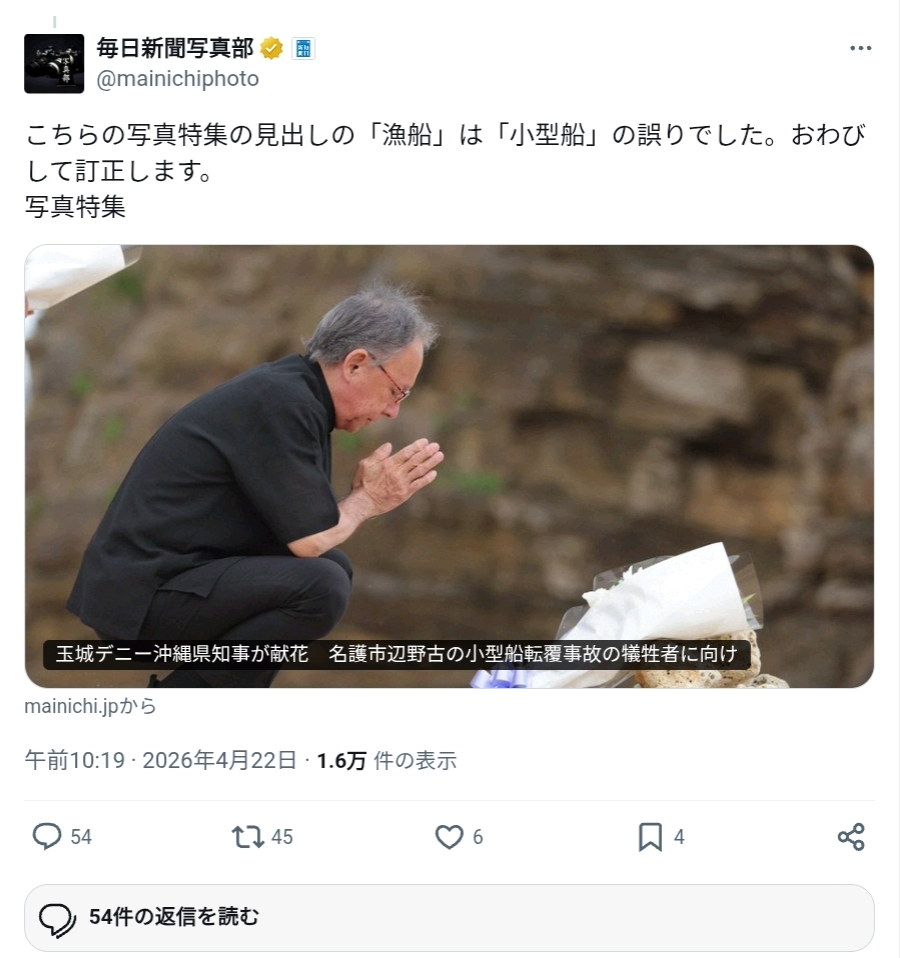Click the gold verified badge
The width and height of the screenshot is (901, 958).
click(271, 48)
